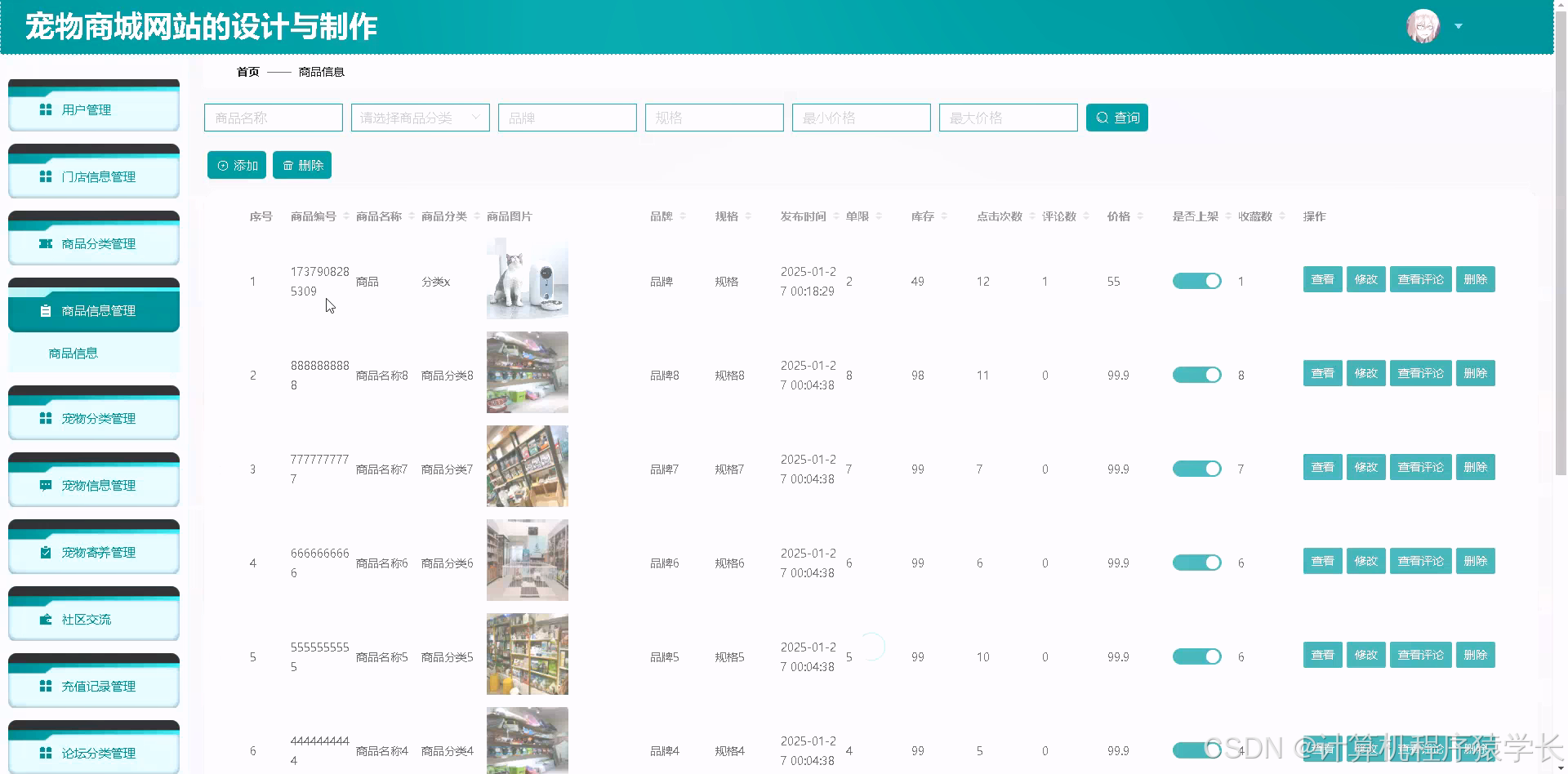Sort by 商品分类 column arrows
The image size is (1568, 774).
pyautogui.click(x=477, y=216)
